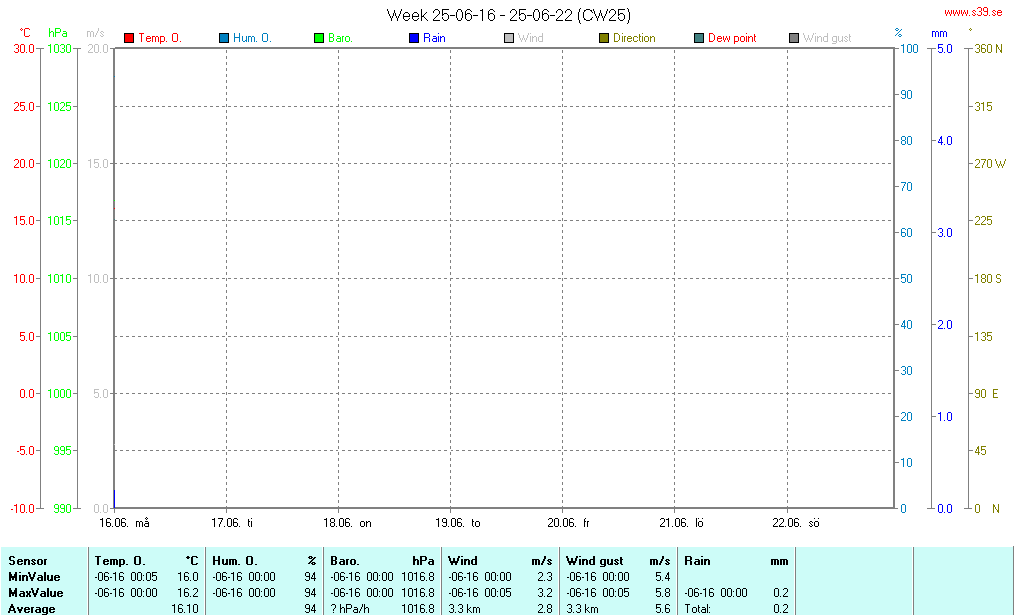Click the Average row label

[31, 609]
